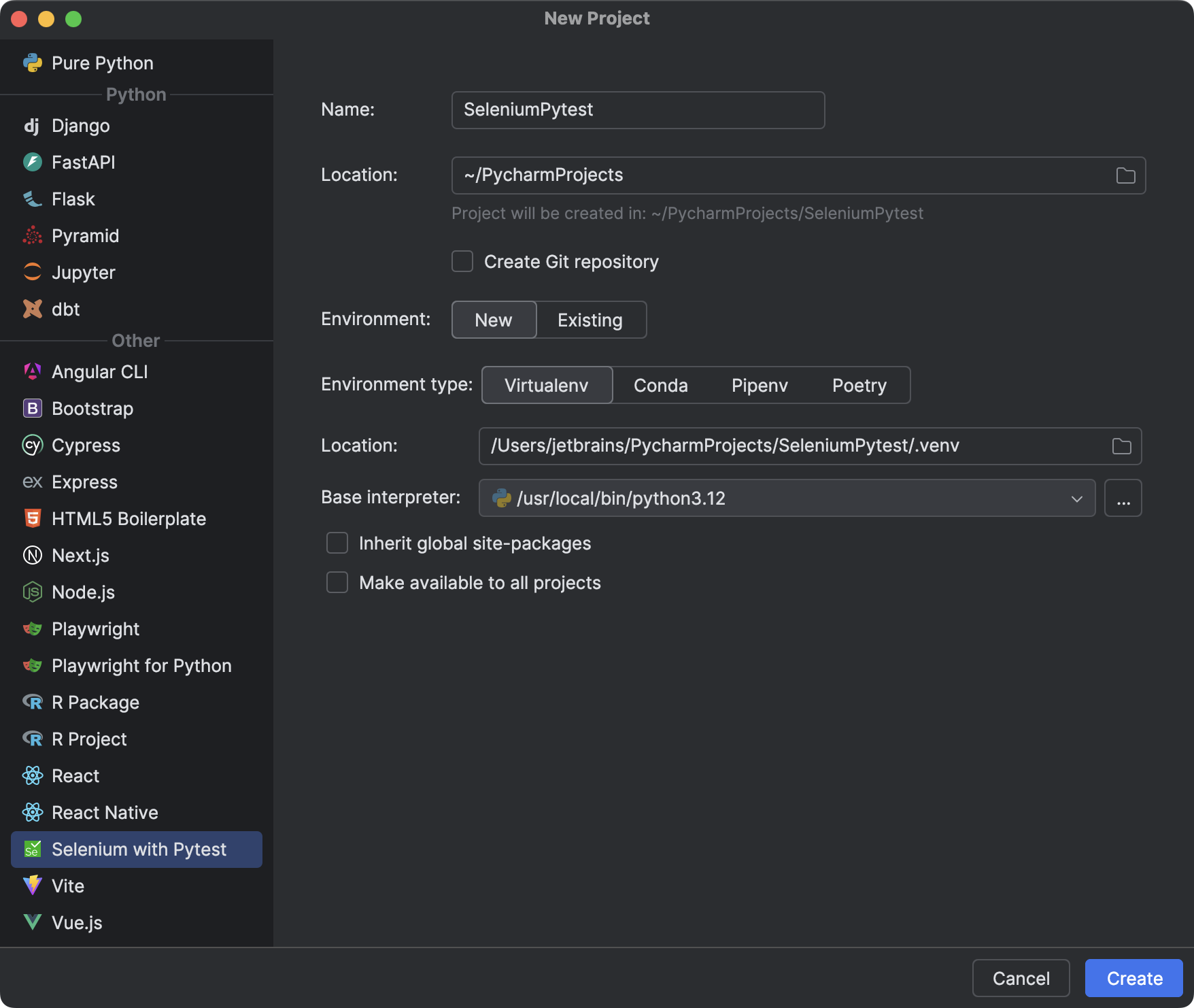This screenshot has width=1194, height=1008.
Task: Click the React Native project icon
Action: click(x=33, y=812)
